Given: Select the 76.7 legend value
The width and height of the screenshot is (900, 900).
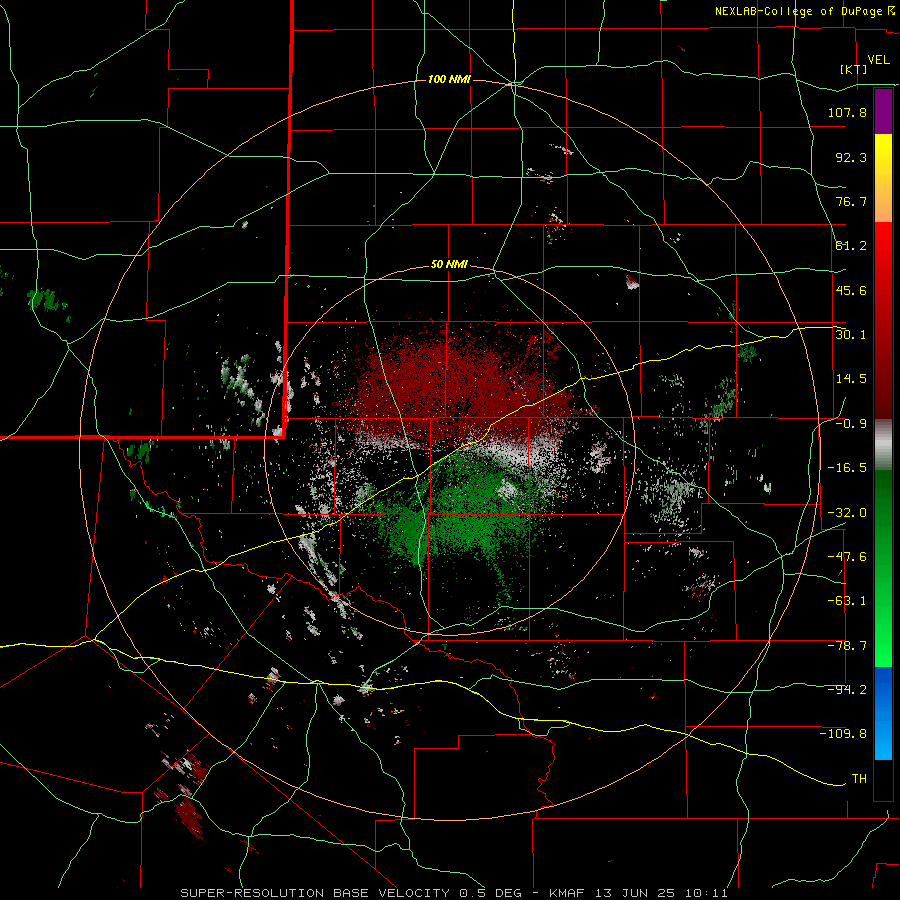Looking at the screenshot, I should (x=851, y=201).
